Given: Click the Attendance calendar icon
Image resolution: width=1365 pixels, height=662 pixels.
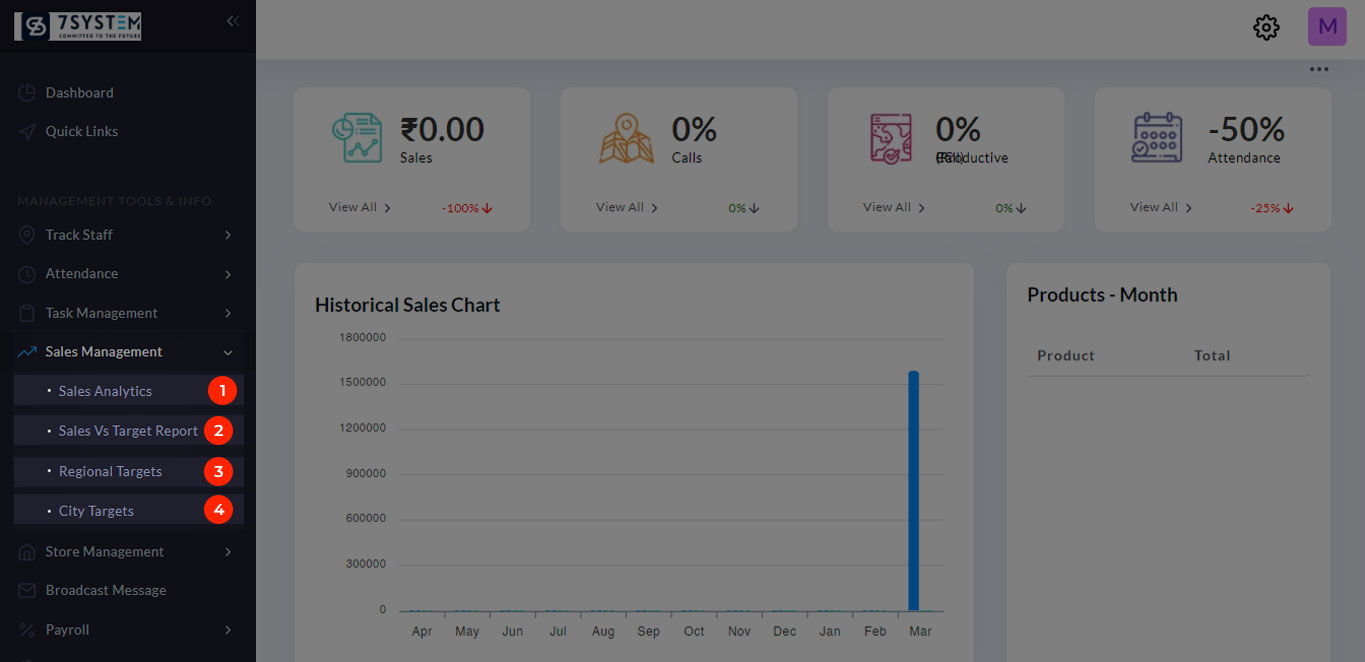Looking at the screenshot, I should [1157, 138].
